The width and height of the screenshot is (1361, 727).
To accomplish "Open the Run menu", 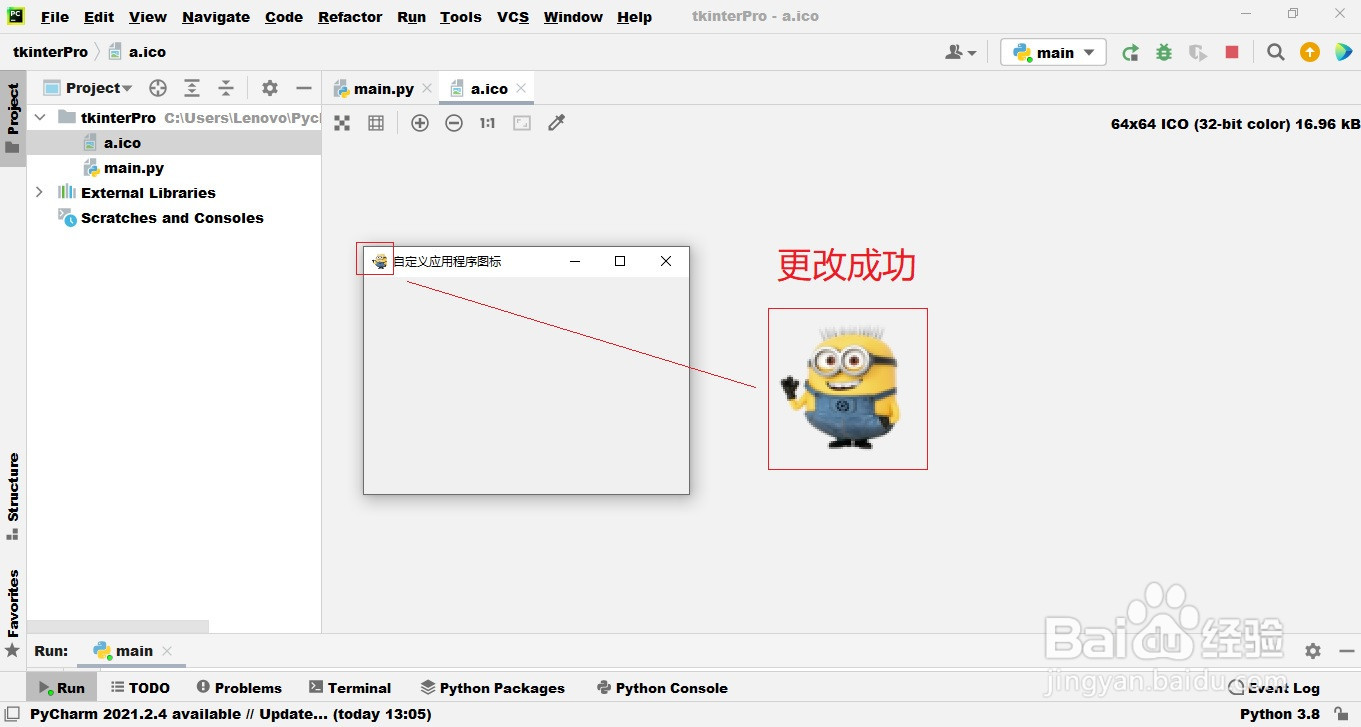I will pyautogui.click(x=411, y=17).
